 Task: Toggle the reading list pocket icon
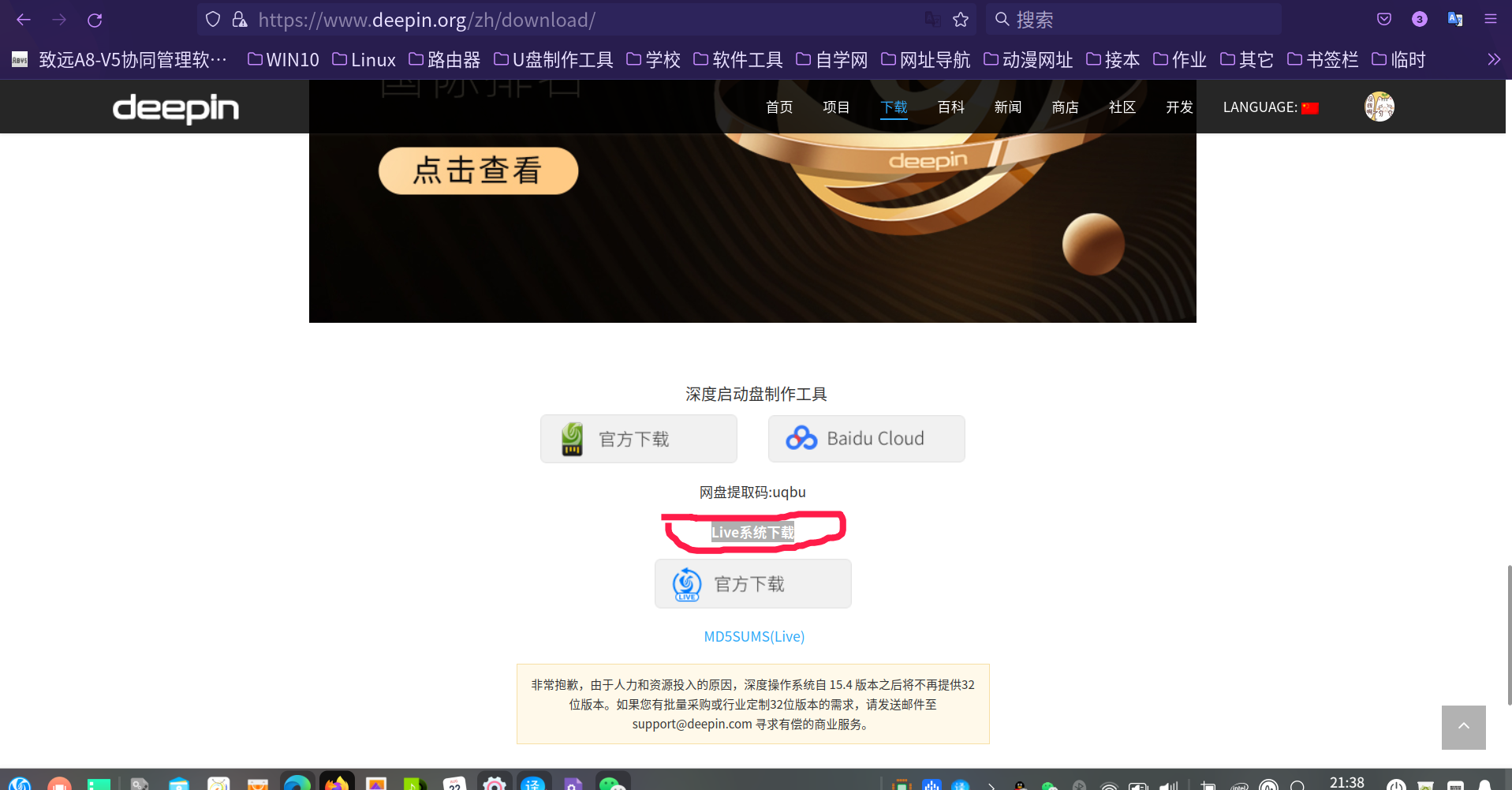1383,19
